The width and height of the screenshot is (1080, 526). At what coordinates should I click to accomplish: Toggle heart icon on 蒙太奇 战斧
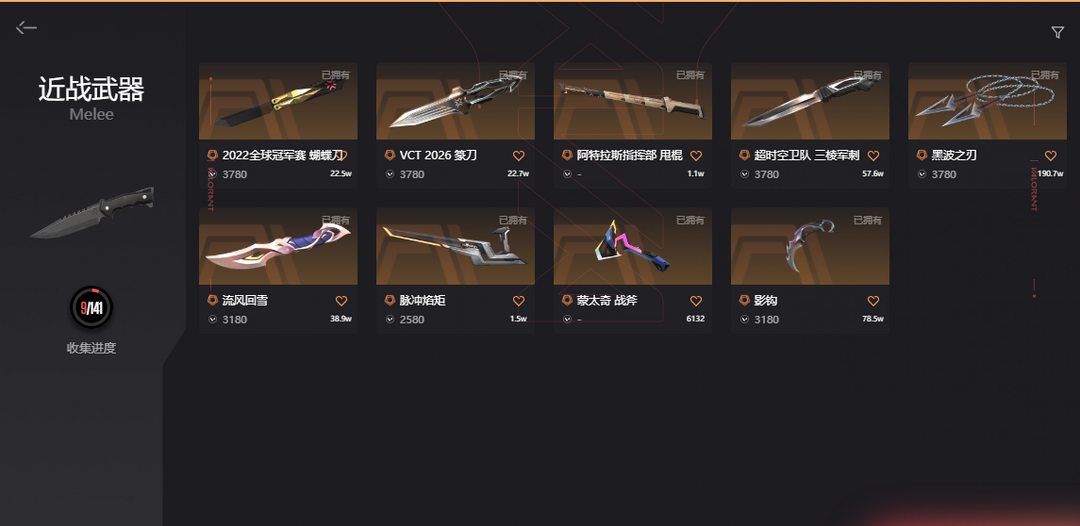tap(696, 301)
